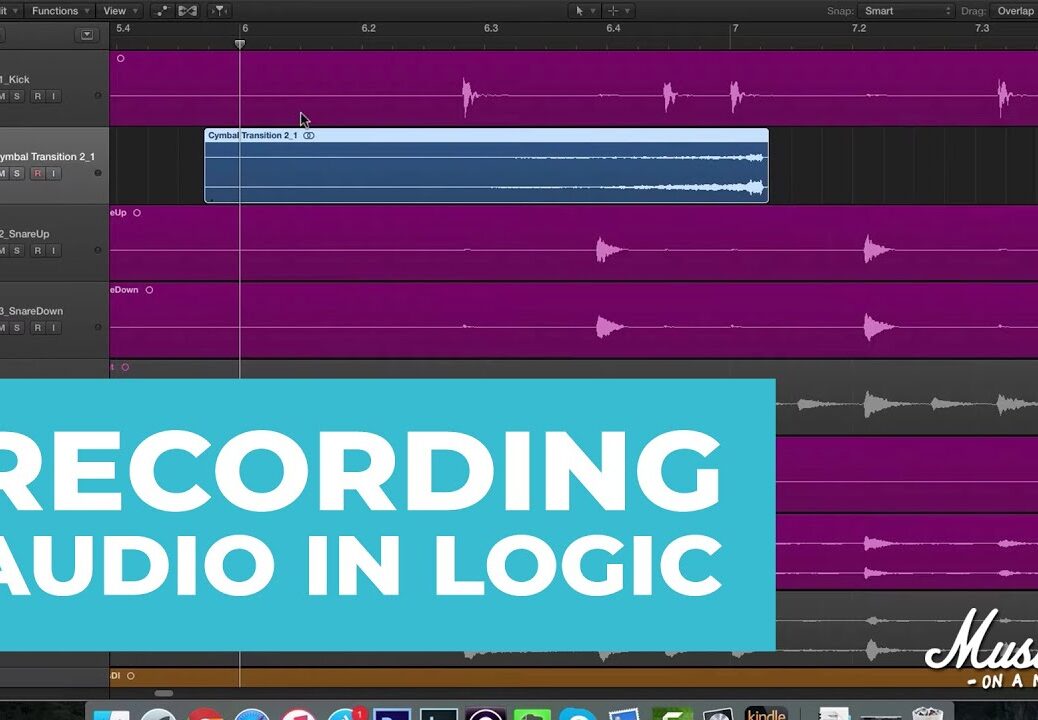1038x720 pixels.
Task: Click the stereo icon on the Cymbal Transition region
Action: 309,136
